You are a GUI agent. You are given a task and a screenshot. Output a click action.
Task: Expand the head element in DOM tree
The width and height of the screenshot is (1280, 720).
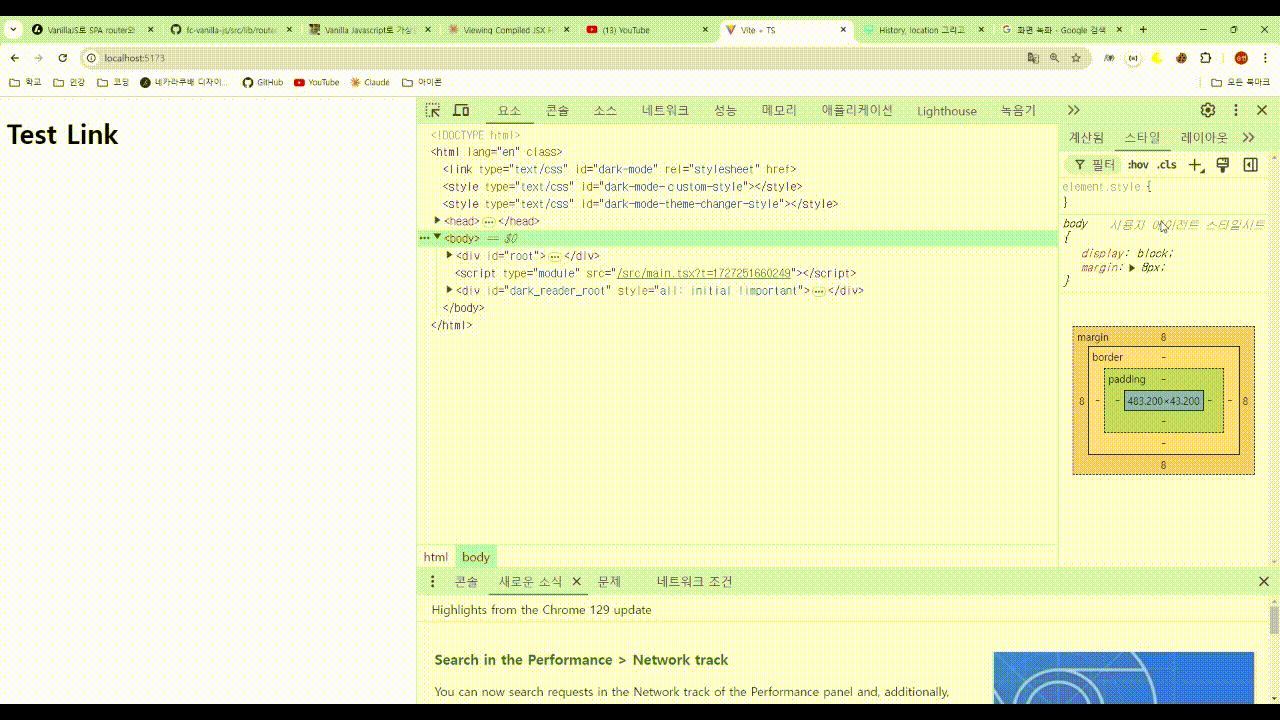tap(437, 220)
